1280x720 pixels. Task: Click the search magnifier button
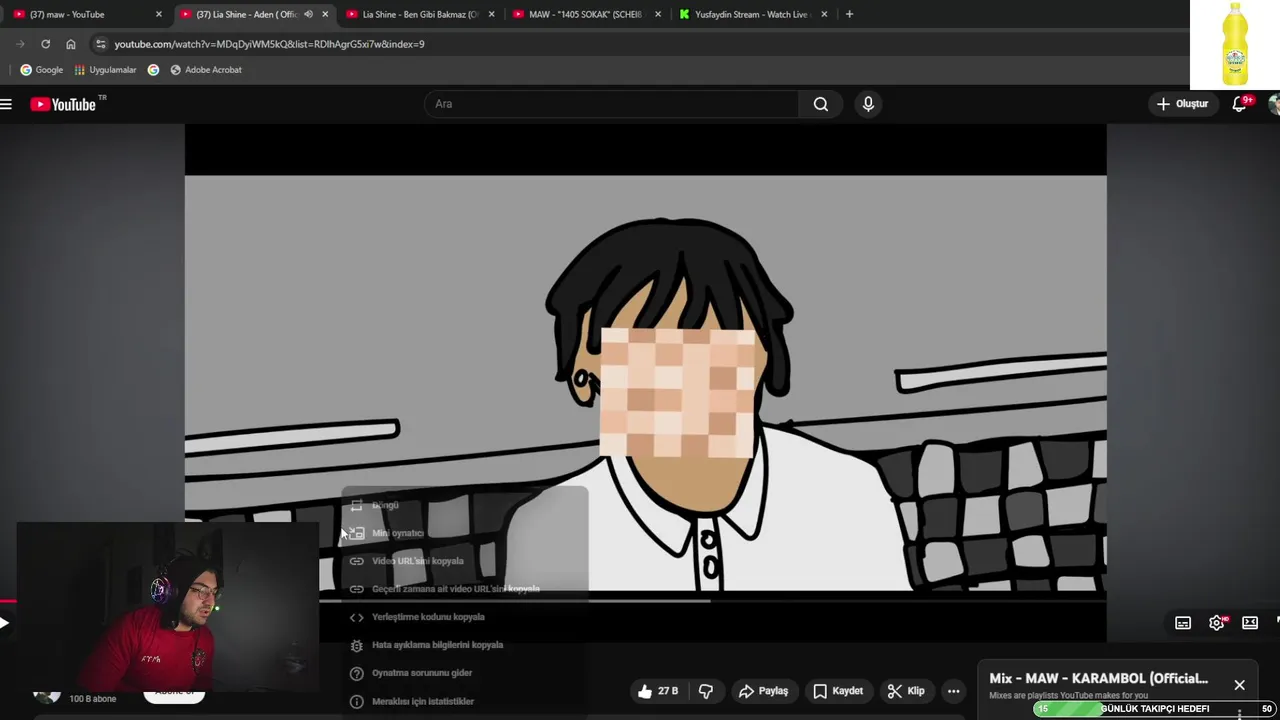point(821,104)
